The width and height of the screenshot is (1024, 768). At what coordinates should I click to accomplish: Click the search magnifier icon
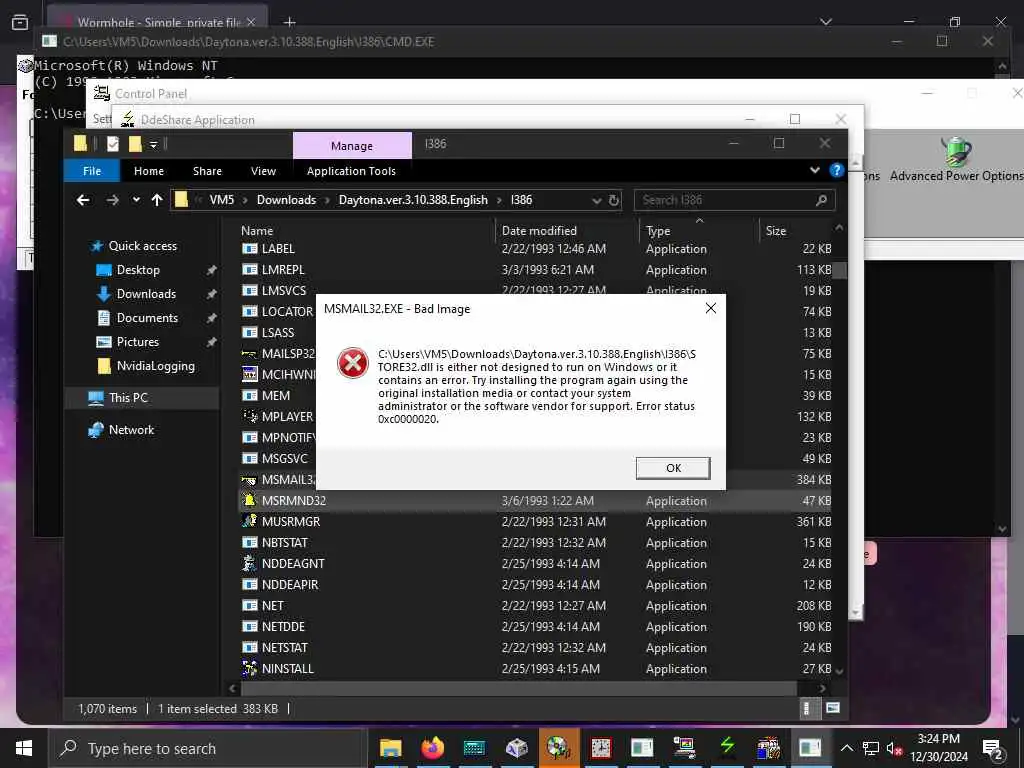point(822,200)
